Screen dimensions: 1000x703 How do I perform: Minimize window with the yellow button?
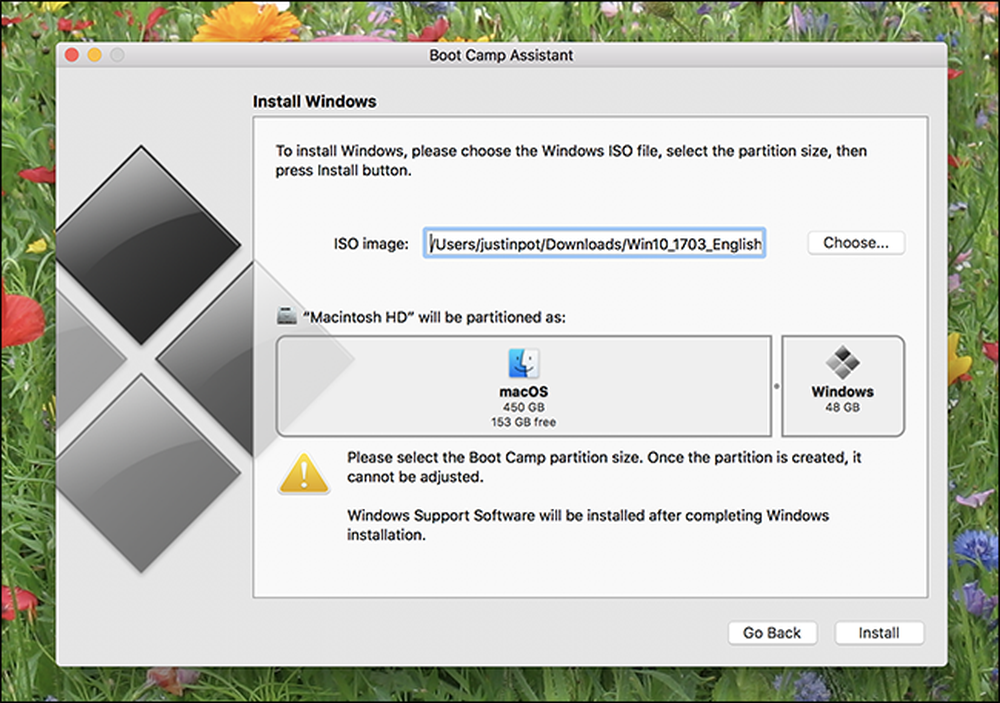(x=94, y=56)
